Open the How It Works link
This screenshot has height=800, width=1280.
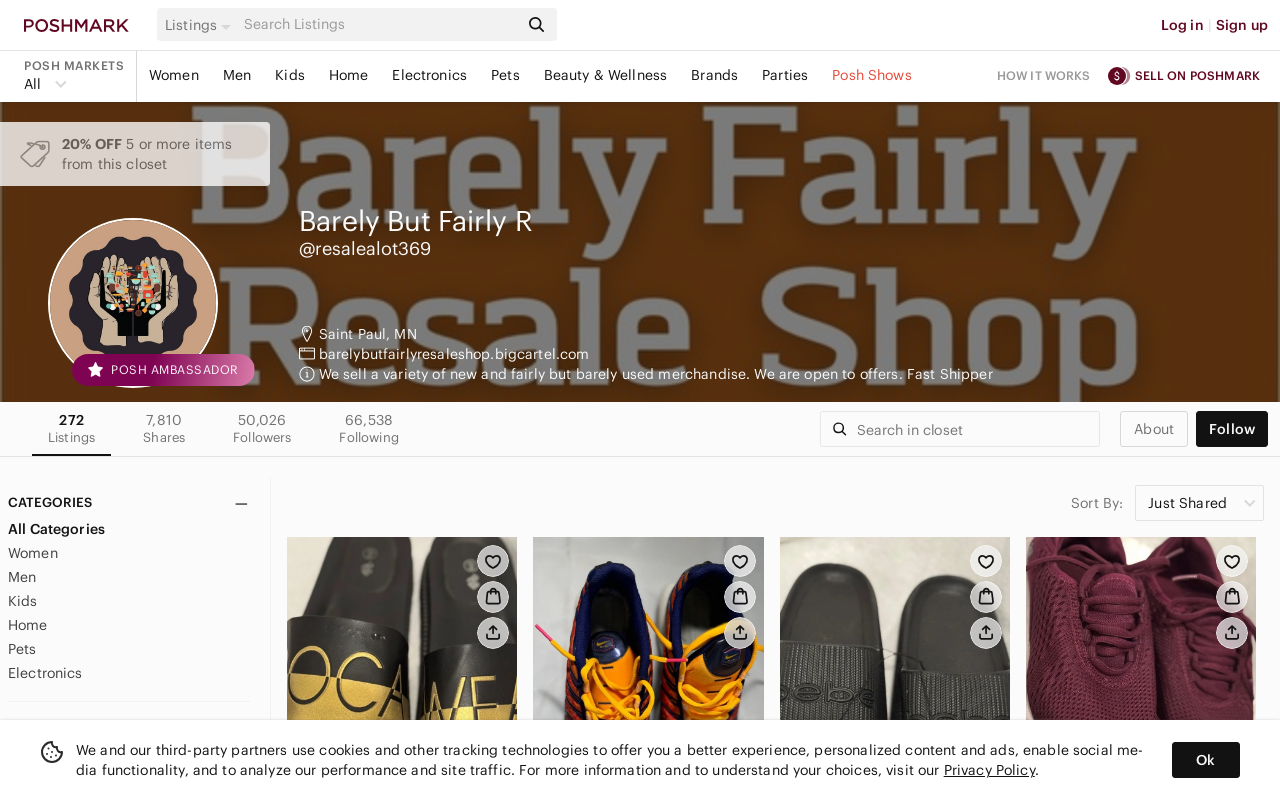point(1043,76)
